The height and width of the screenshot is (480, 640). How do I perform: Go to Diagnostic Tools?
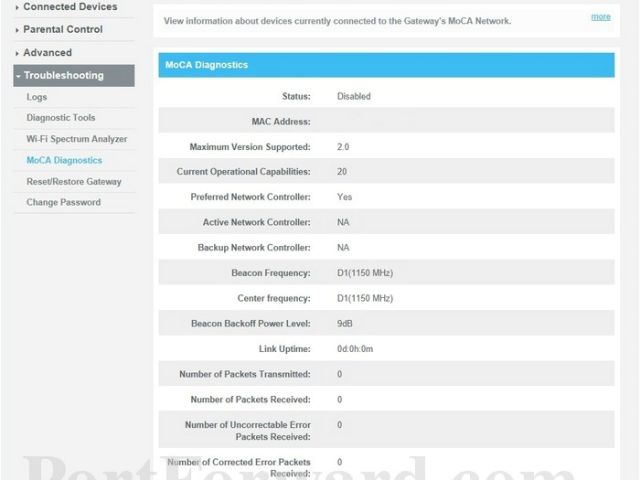click(61, 118)
